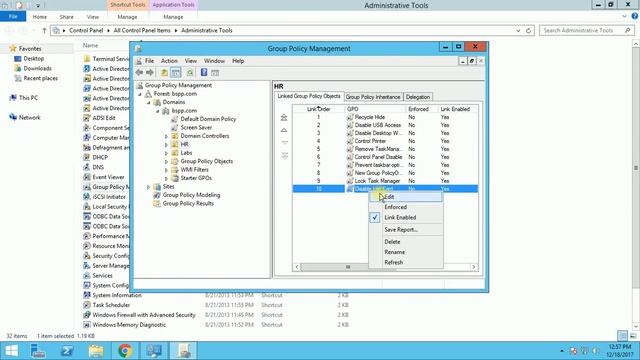Click the Explorer help question mark icon
640x360 pixels.
coord(635,16)
